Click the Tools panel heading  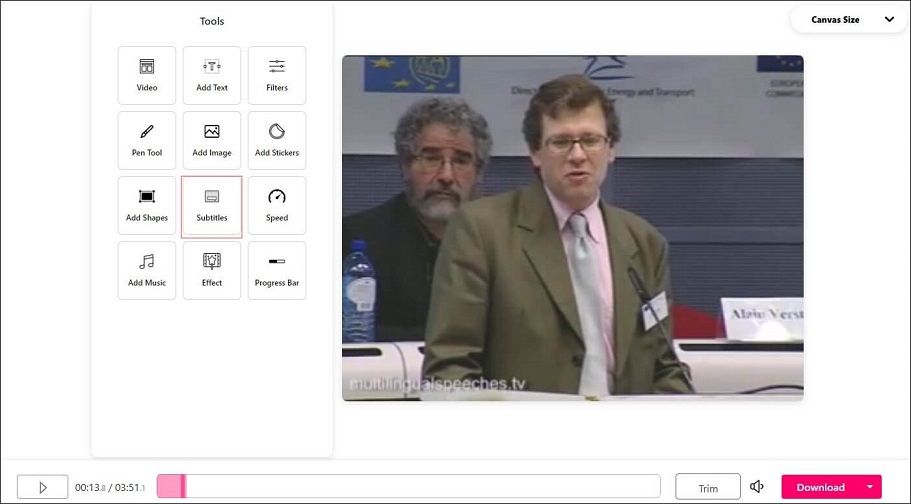pyautogui.click(x=212, y=21)
